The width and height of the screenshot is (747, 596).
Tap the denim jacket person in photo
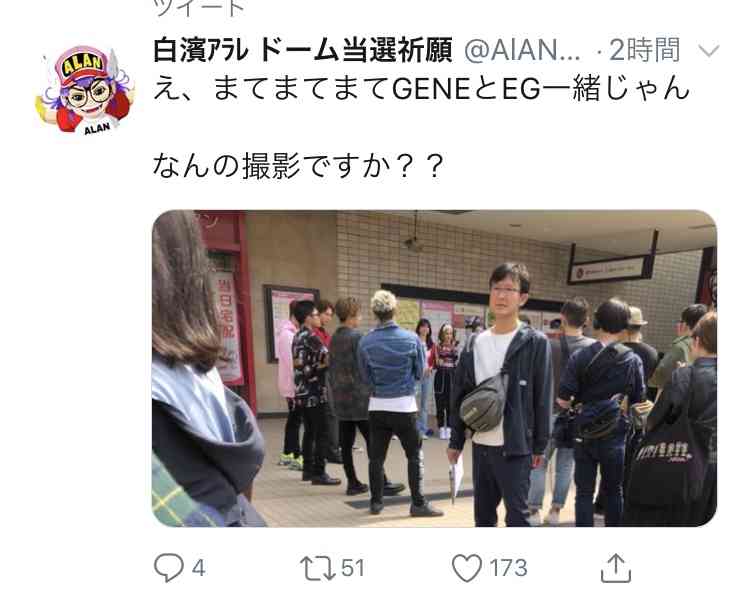click(394, 403)
